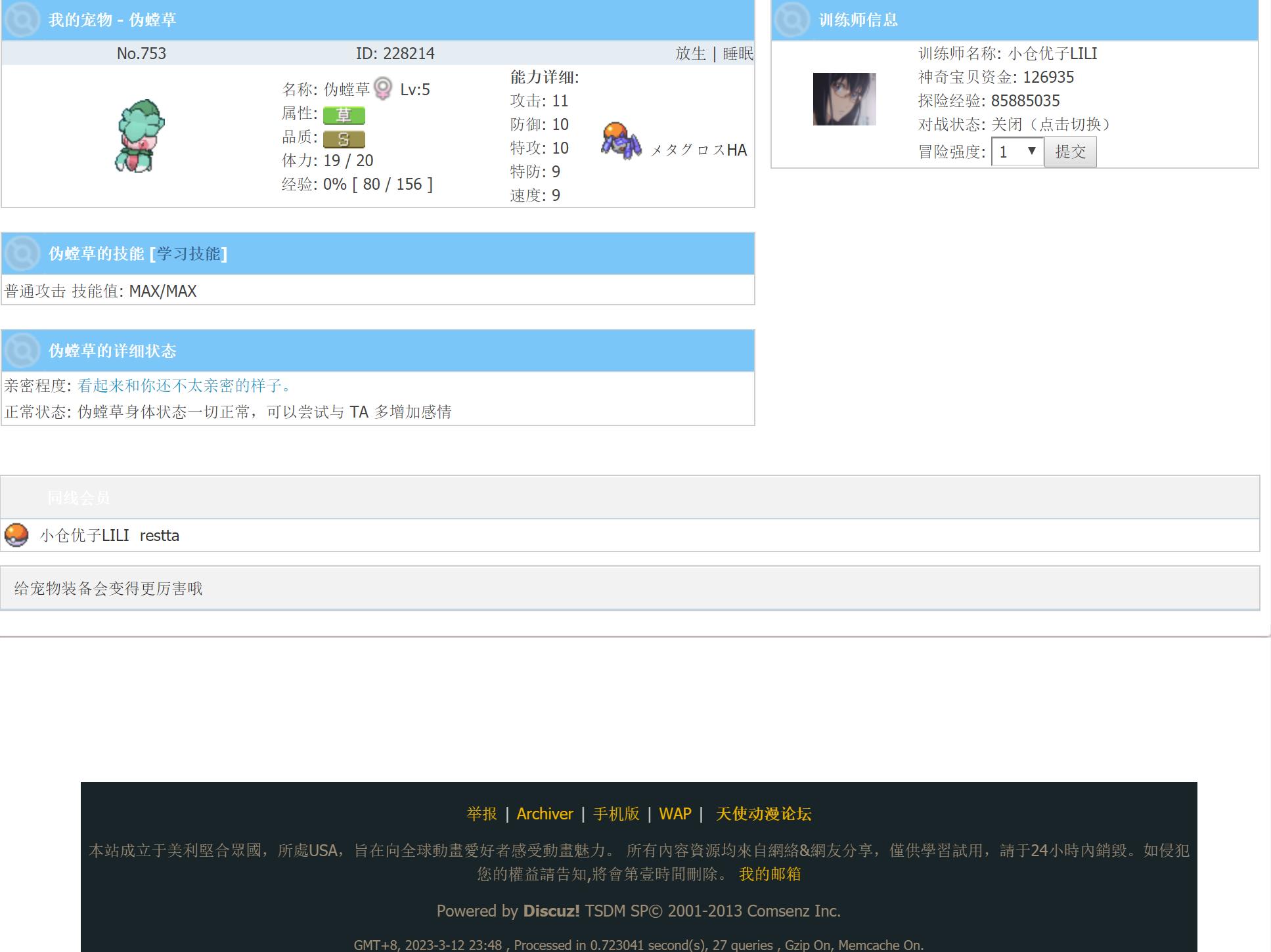Click the intimacy status text link
The height and width of the screenshot is (952, 1271).
[184, 385]
